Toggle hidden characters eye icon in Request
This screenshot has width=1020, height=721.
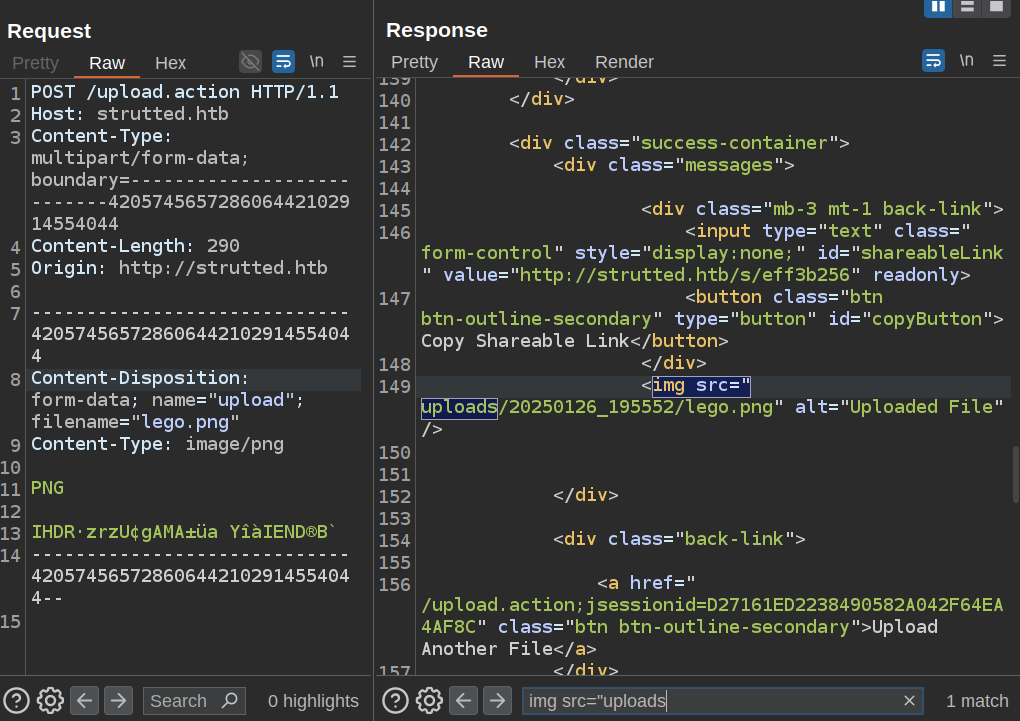pos(250,62)
